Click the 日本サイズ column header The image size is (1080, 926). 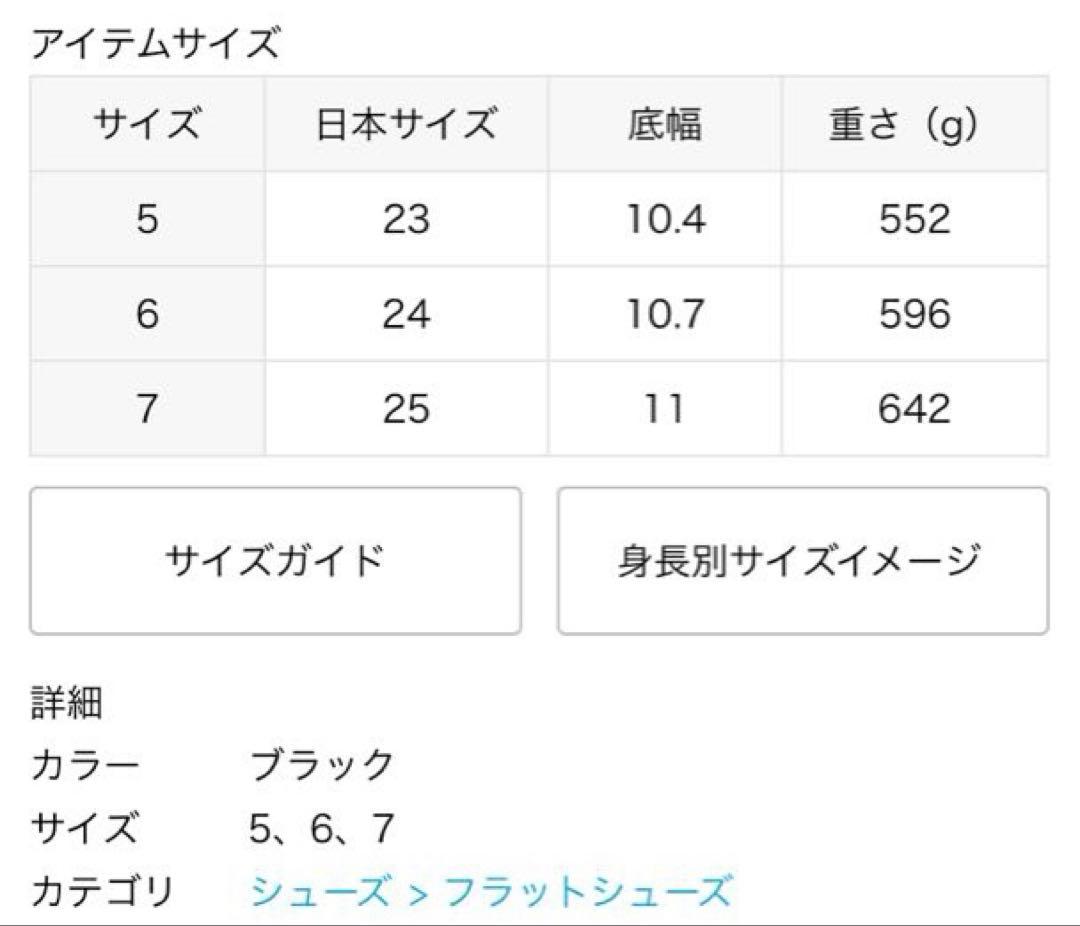click(406, 124)
